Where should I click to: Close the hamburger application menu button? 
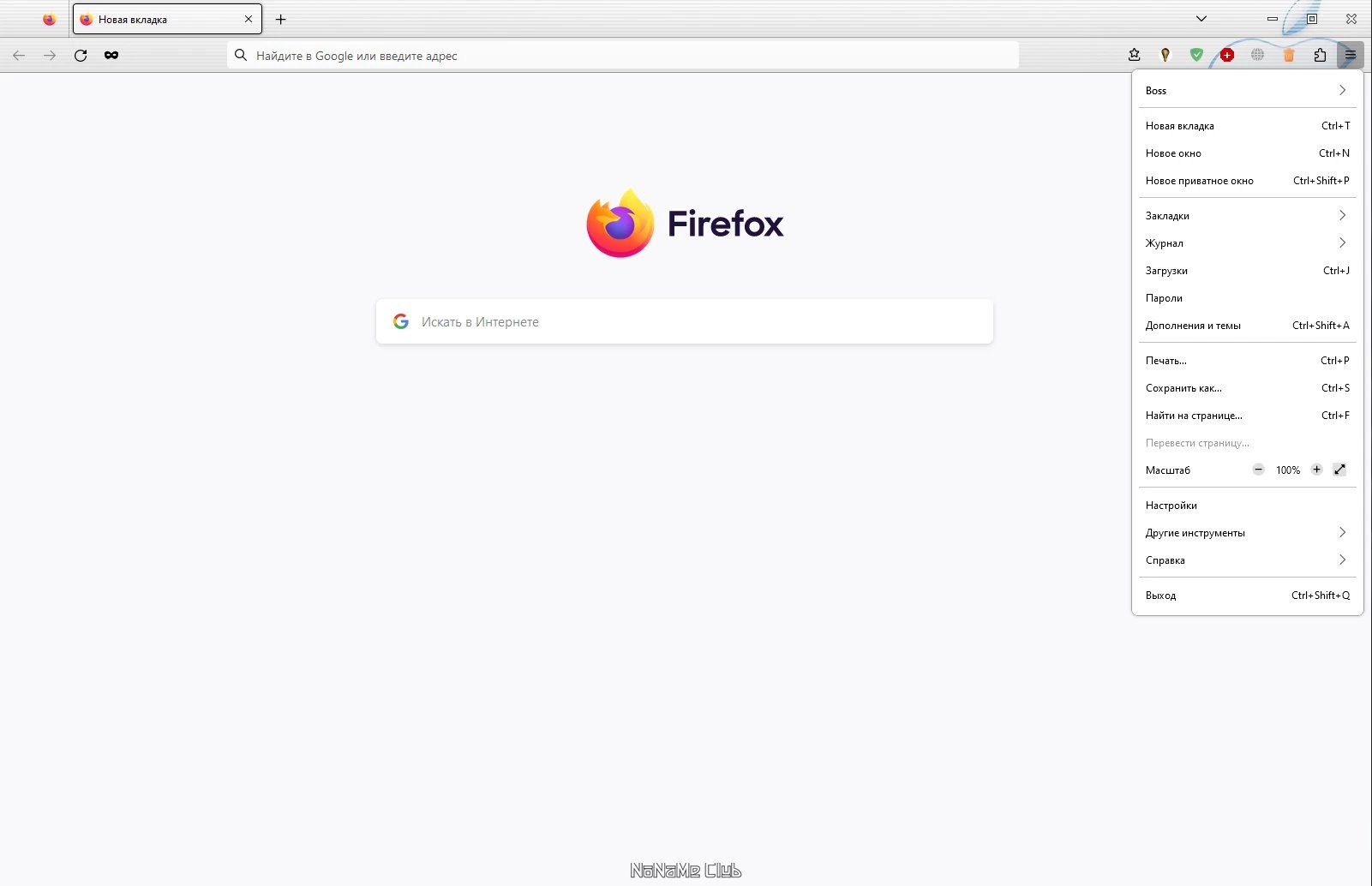1351,55
